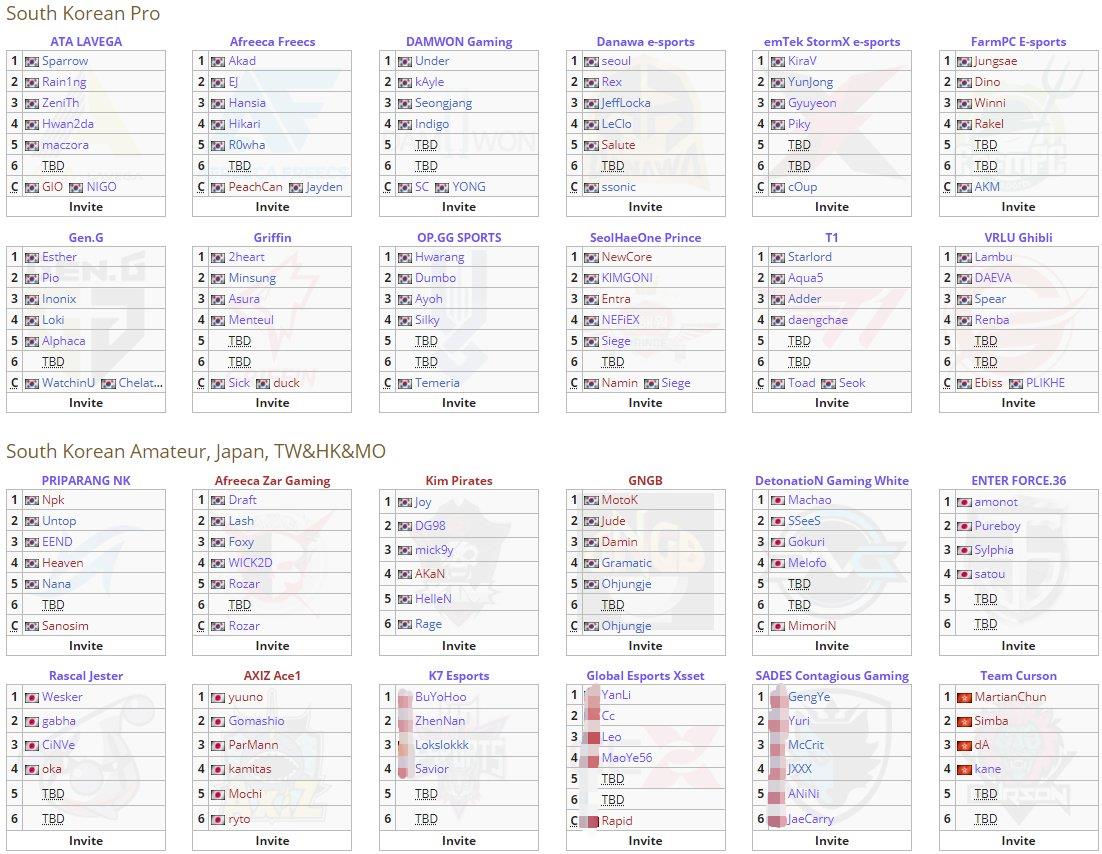Open the DAMWON Gaming team page
1102x854 pixels.
click(x=459, y=42)
